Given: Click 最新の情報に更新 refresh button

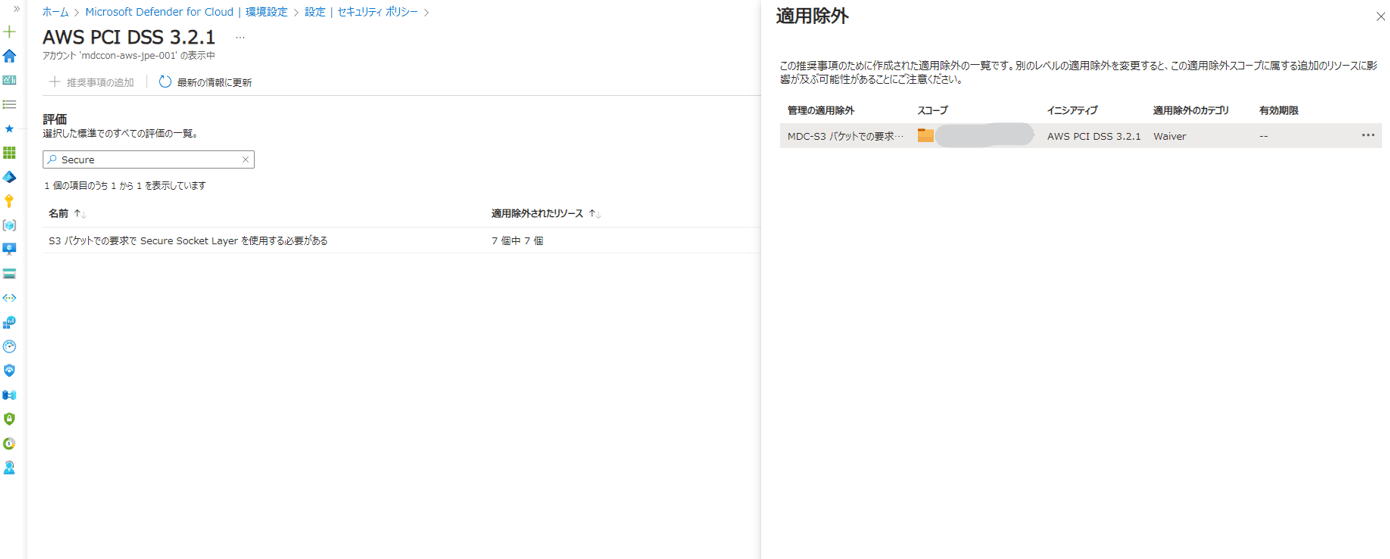Looking at the screenshot, I should (x=205, y=82).
